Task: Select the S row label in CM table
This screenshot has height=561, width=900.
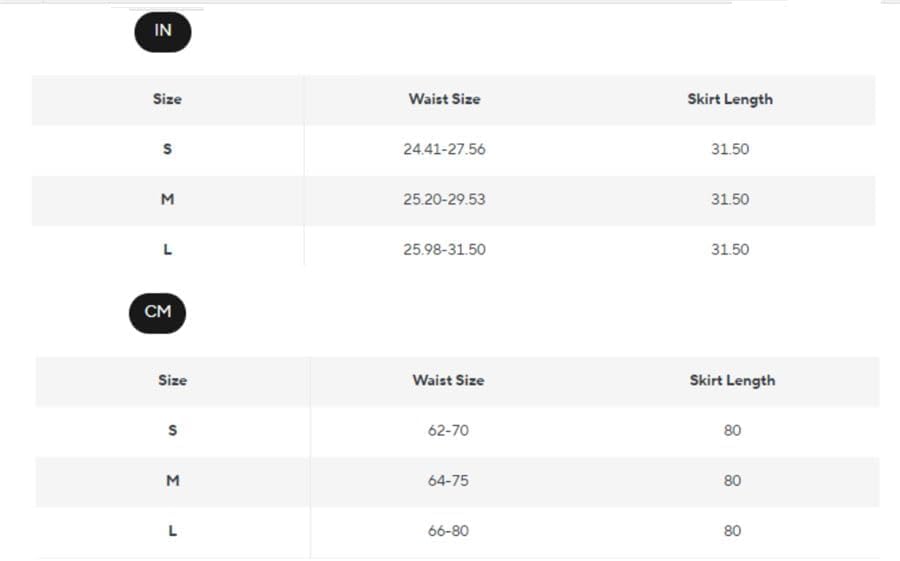Action: (x=172, y=430)
